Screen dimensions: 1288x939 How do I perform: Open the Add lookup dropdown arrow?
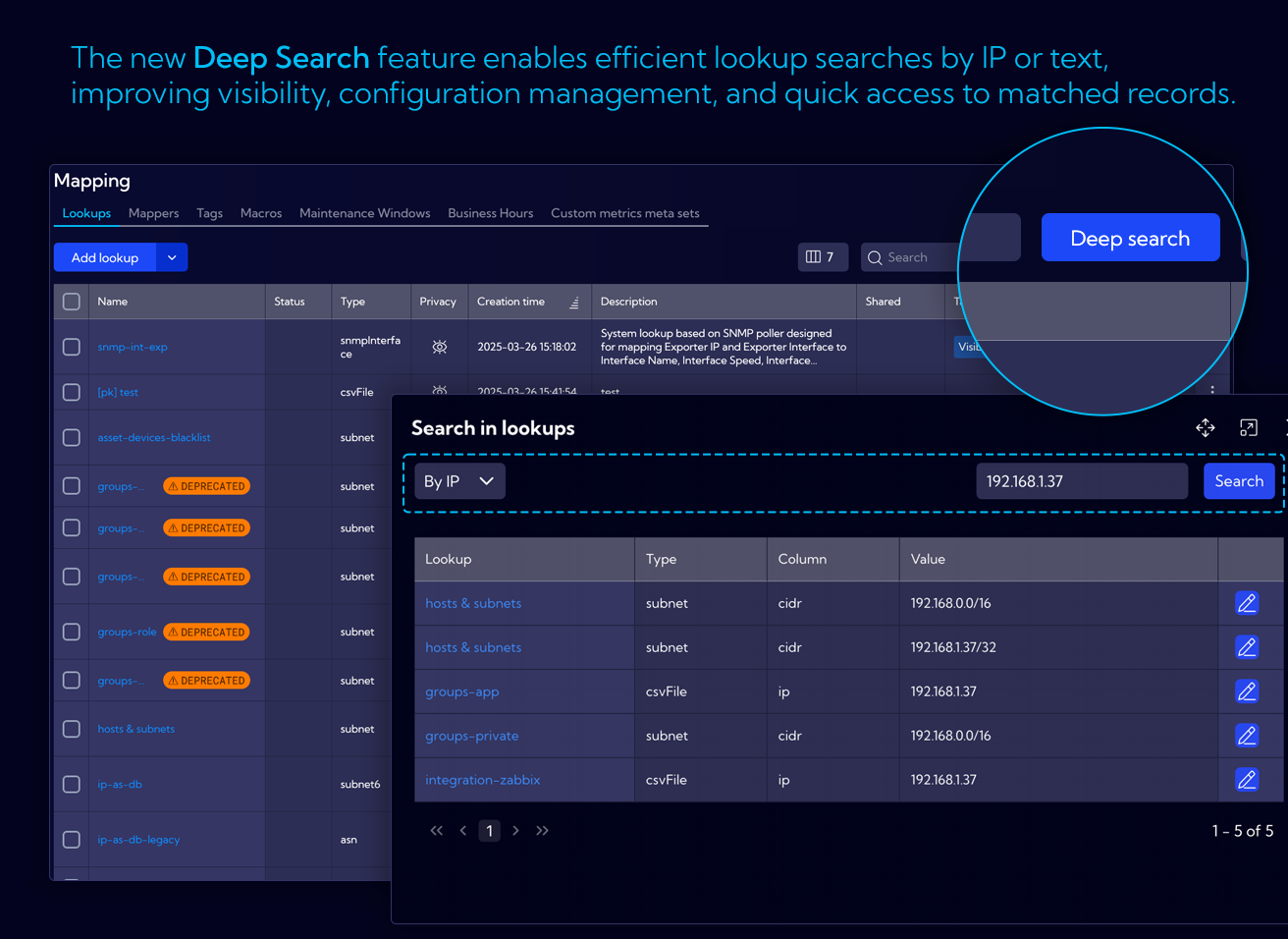click(x=172, y=257)
